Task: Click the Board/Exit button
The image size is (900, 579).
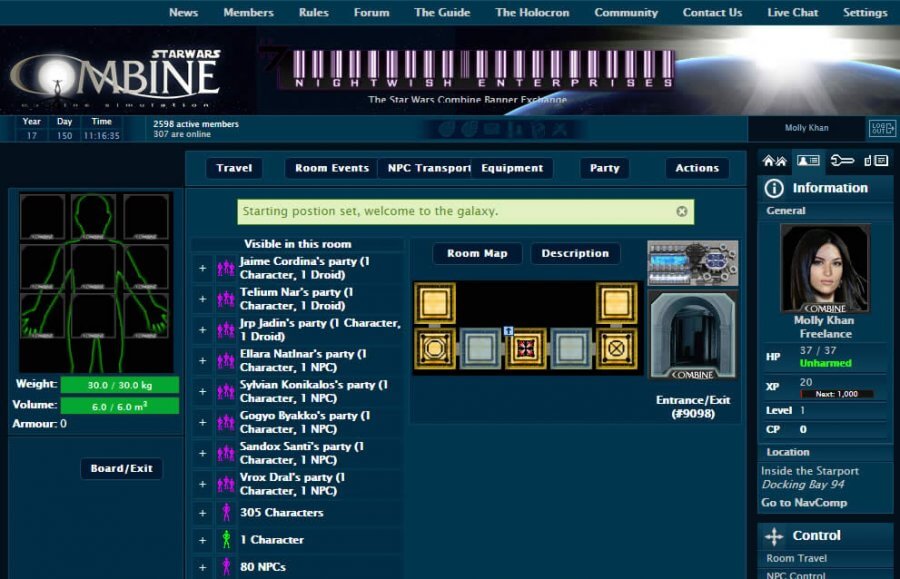Action: pyautogui.click(x=121, y=468)
